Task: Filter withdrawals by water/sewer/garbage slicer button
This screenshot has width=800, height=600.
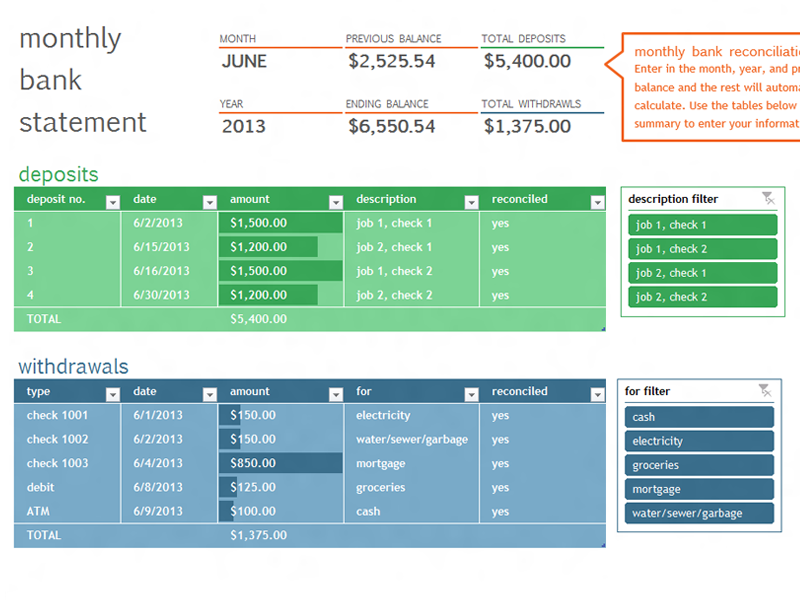Action: 699,513
